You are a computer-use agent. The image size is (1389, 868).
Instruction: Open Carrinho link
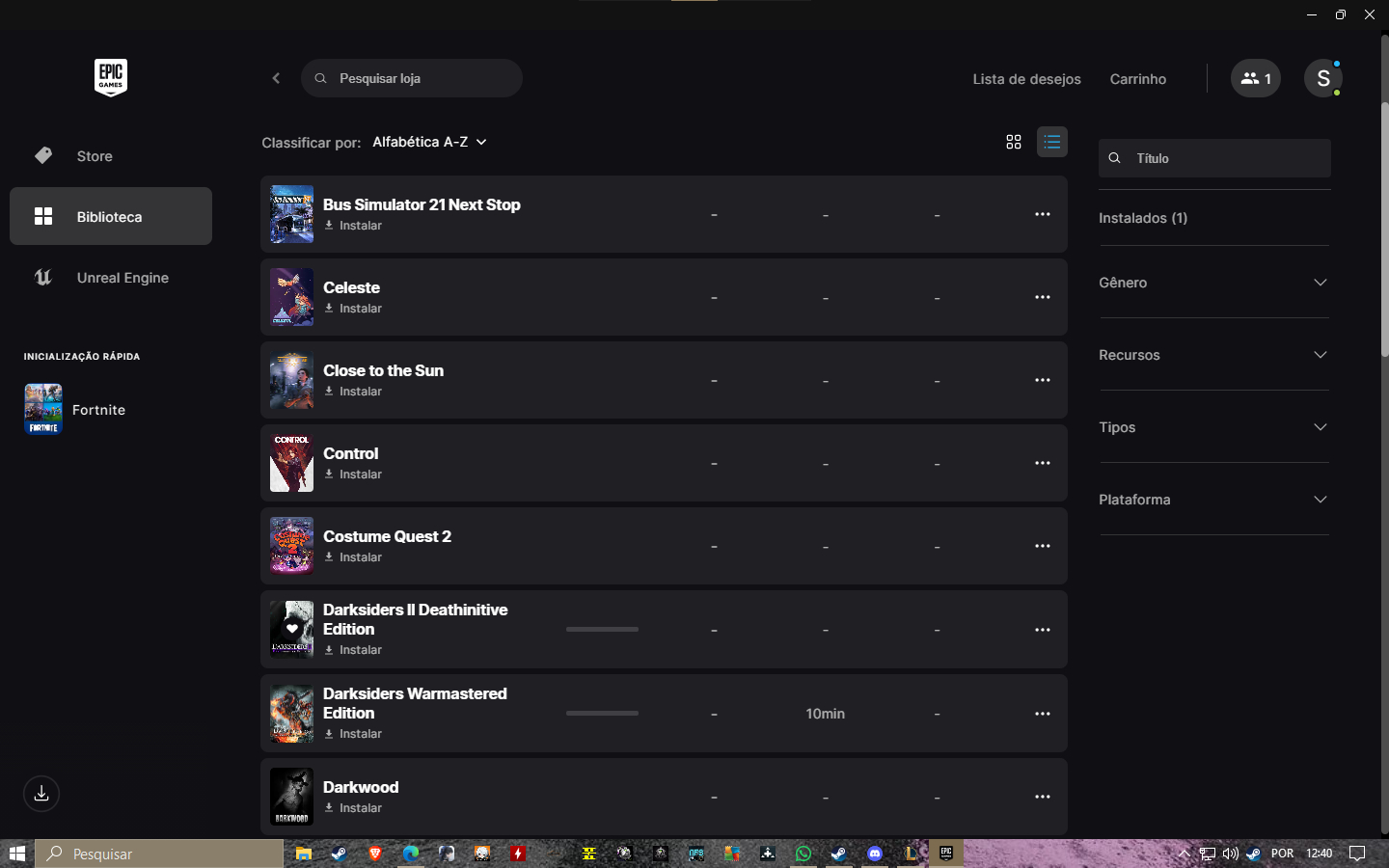coord(1137,79)
